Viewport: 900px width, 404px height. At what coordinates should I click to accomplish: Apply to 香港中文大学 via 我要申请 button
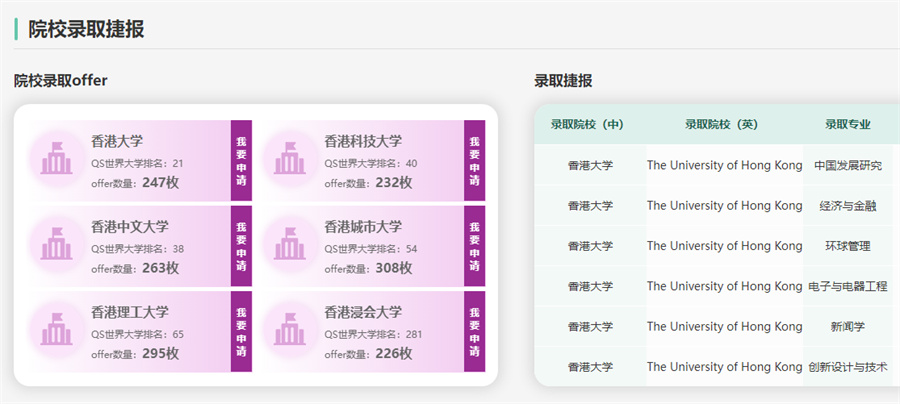tap(241, 246)
